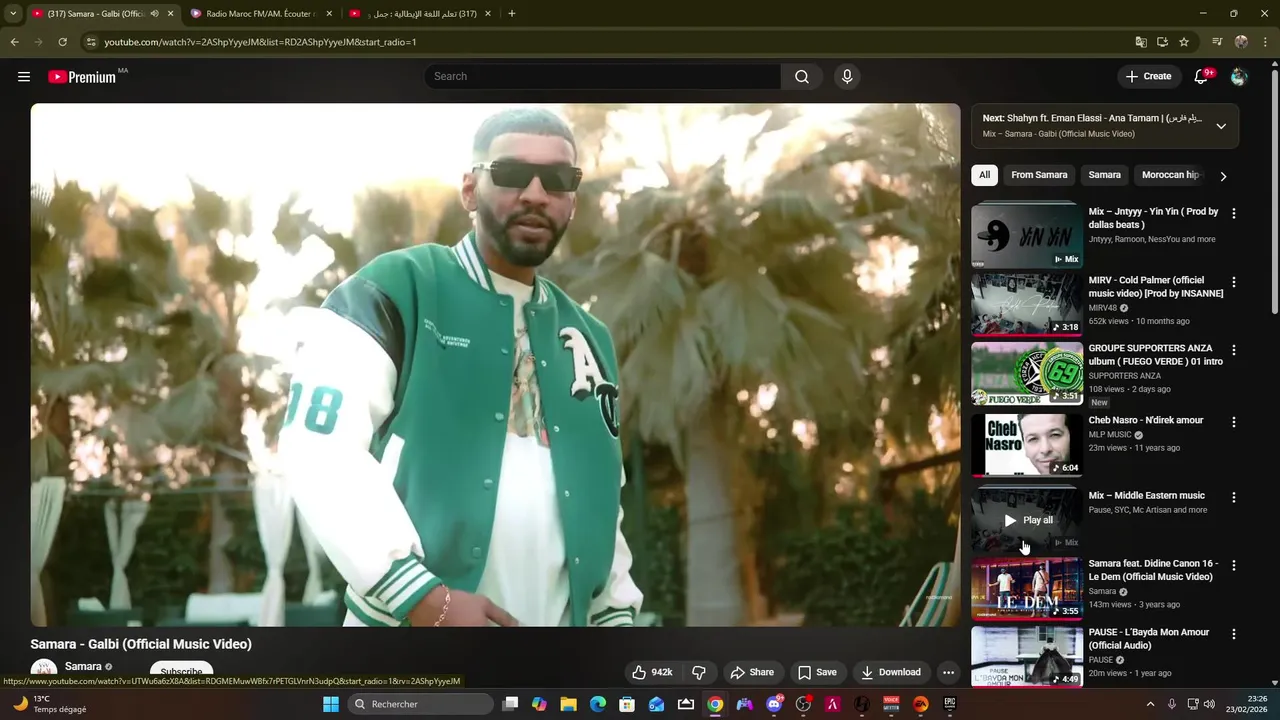
Task: Open the tab search dropdown arrow
Action: 13,14
